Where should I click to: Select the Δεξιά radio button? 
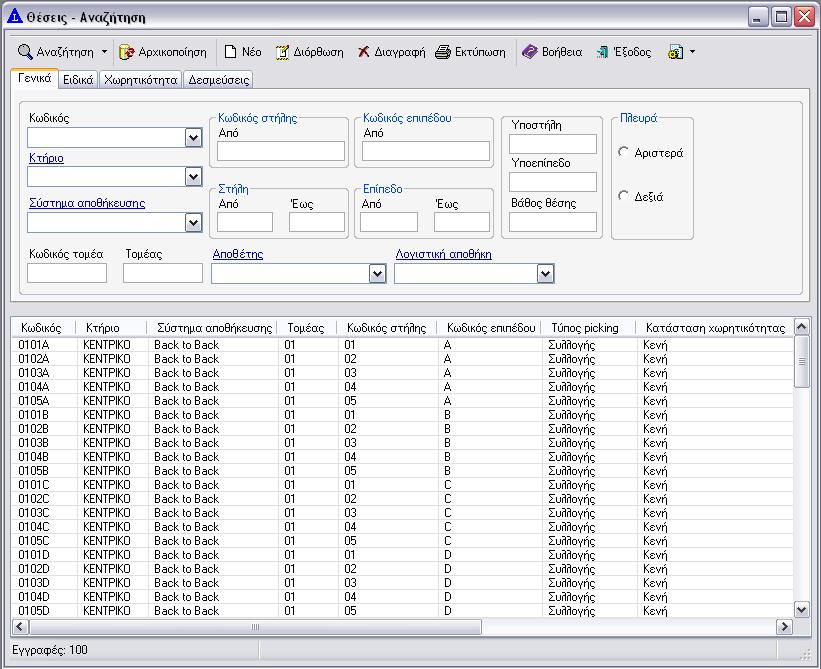623,196
